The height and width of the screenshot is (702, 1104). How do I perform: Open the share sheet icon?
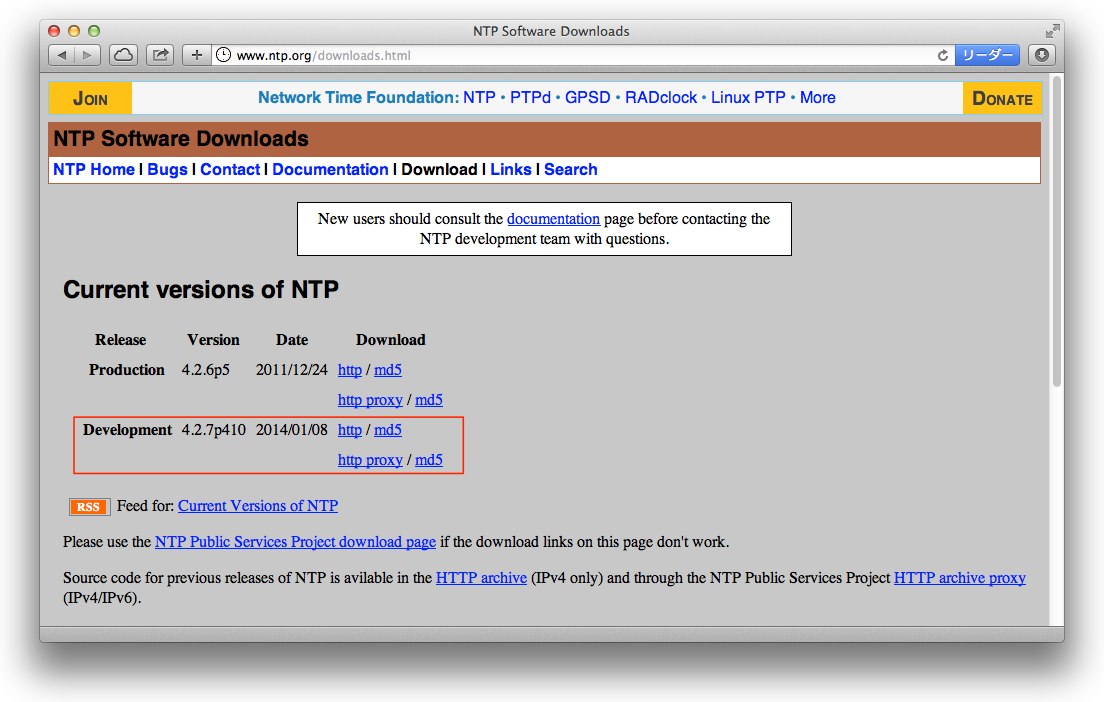(x=159, y=55)
